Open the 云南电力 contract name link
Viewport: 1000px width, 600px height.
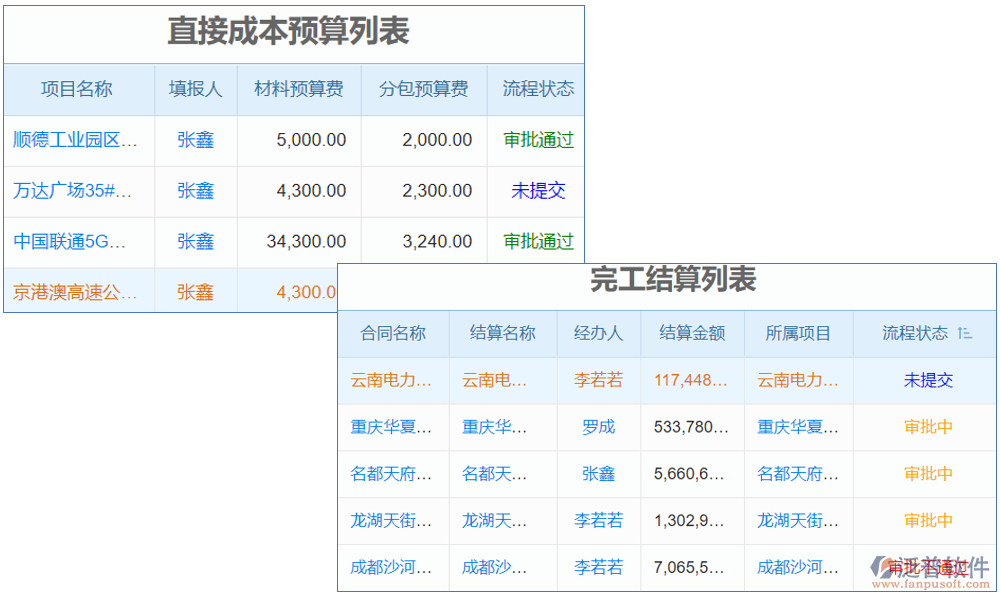[x=392, y=381]
